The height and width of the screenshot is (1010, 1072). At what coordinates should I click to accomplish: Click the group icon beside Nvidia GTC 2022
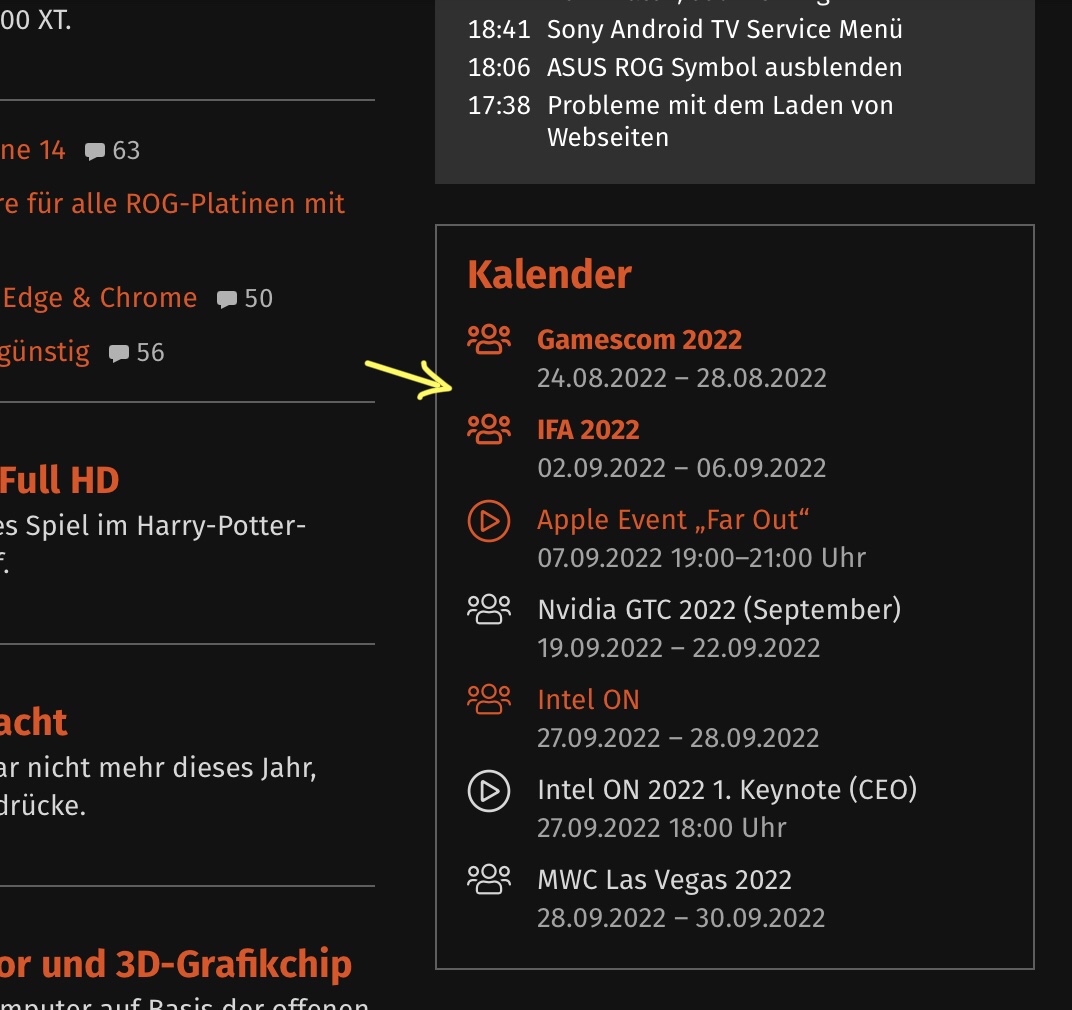pos(489,609)
